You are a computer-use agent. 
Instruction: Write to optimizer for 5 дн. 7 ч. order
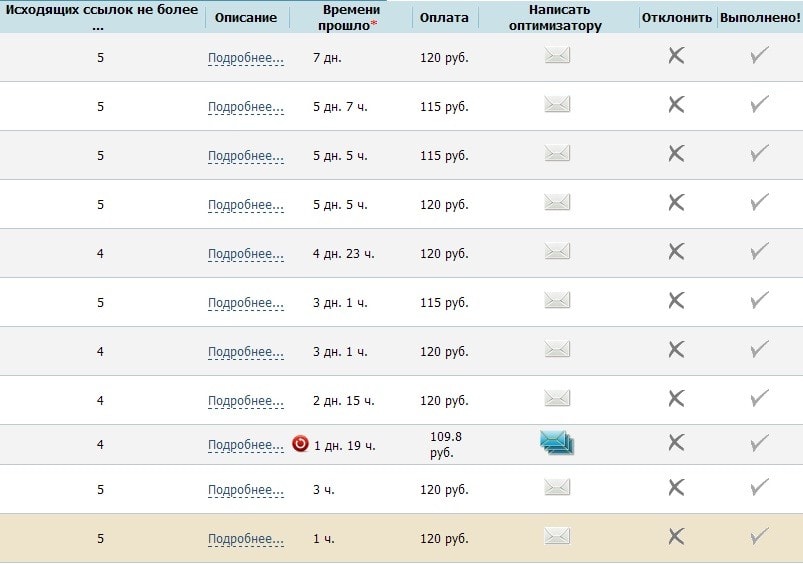557,105
